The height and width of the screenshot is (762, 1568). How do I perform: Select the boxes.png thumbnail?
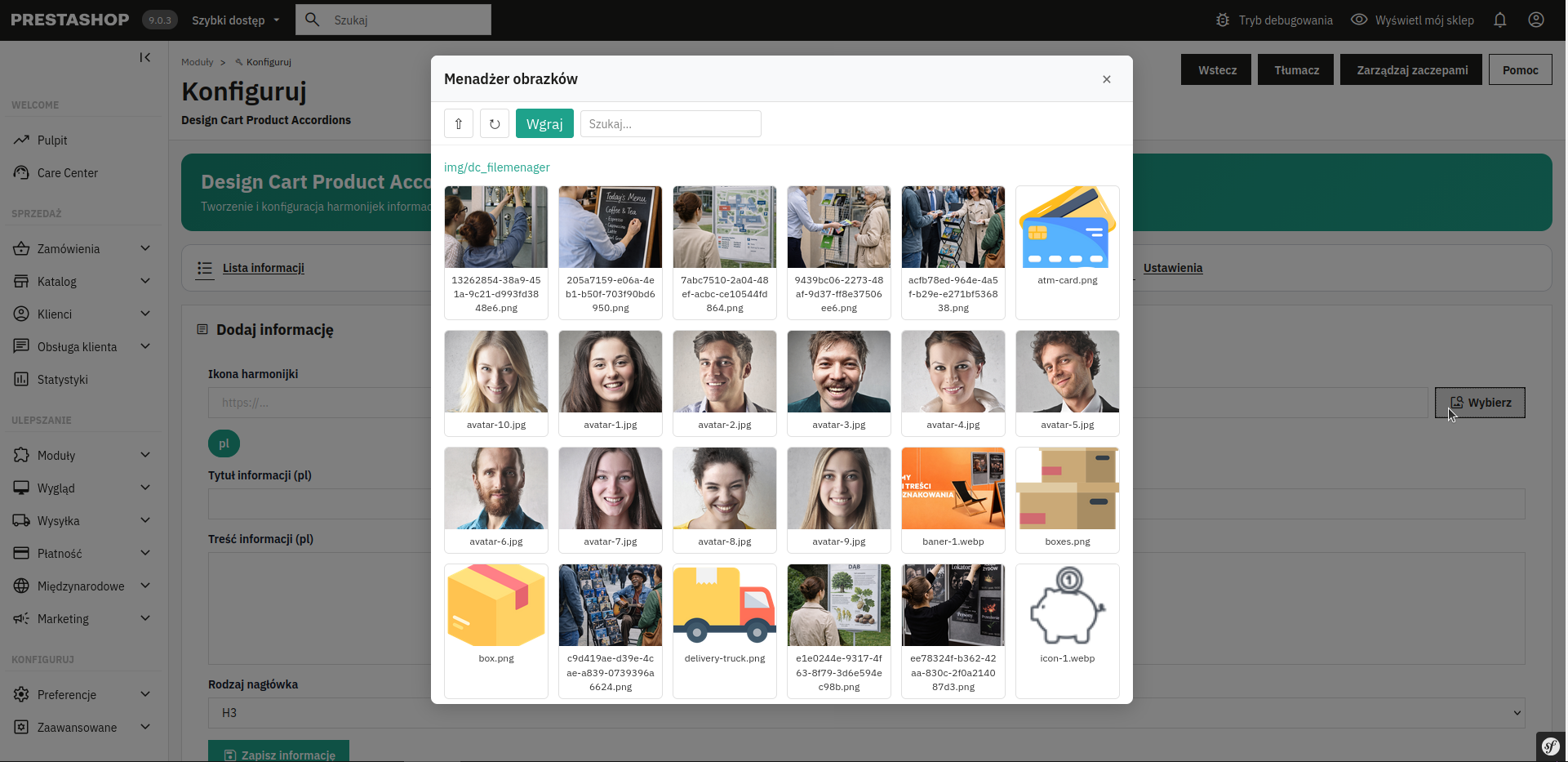(1068, 500)
